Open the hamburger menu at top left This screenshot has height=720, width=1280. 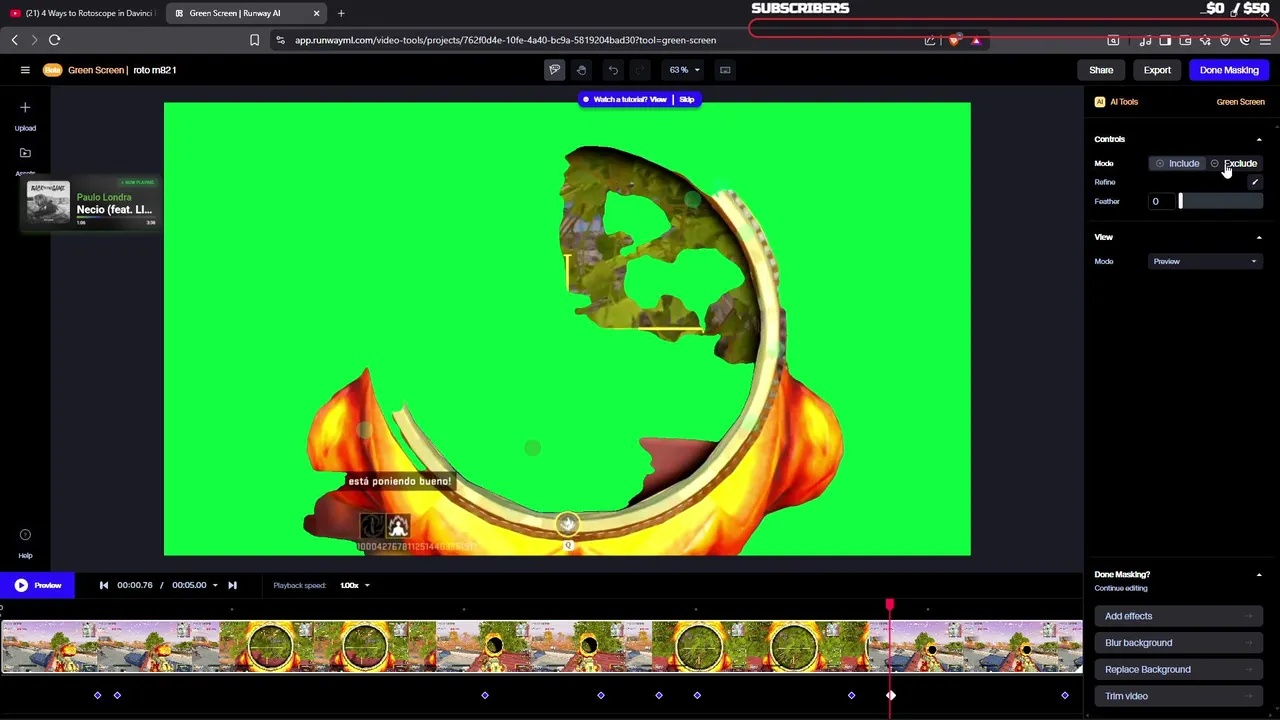click(x=25, y=70)
